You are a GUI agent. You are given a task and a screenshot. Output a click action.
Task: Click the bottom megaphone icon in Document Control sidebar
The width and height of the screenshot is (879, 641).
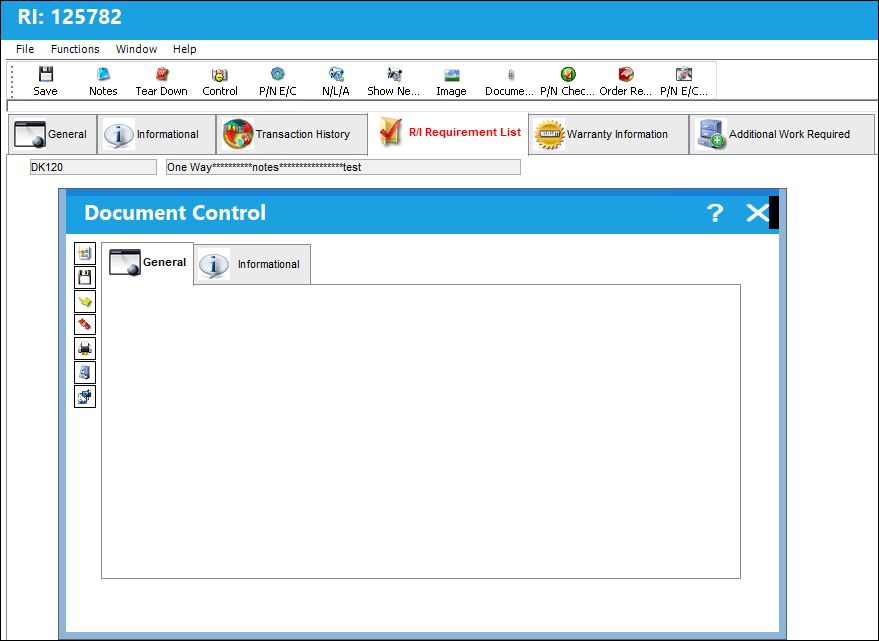[85, 396]
